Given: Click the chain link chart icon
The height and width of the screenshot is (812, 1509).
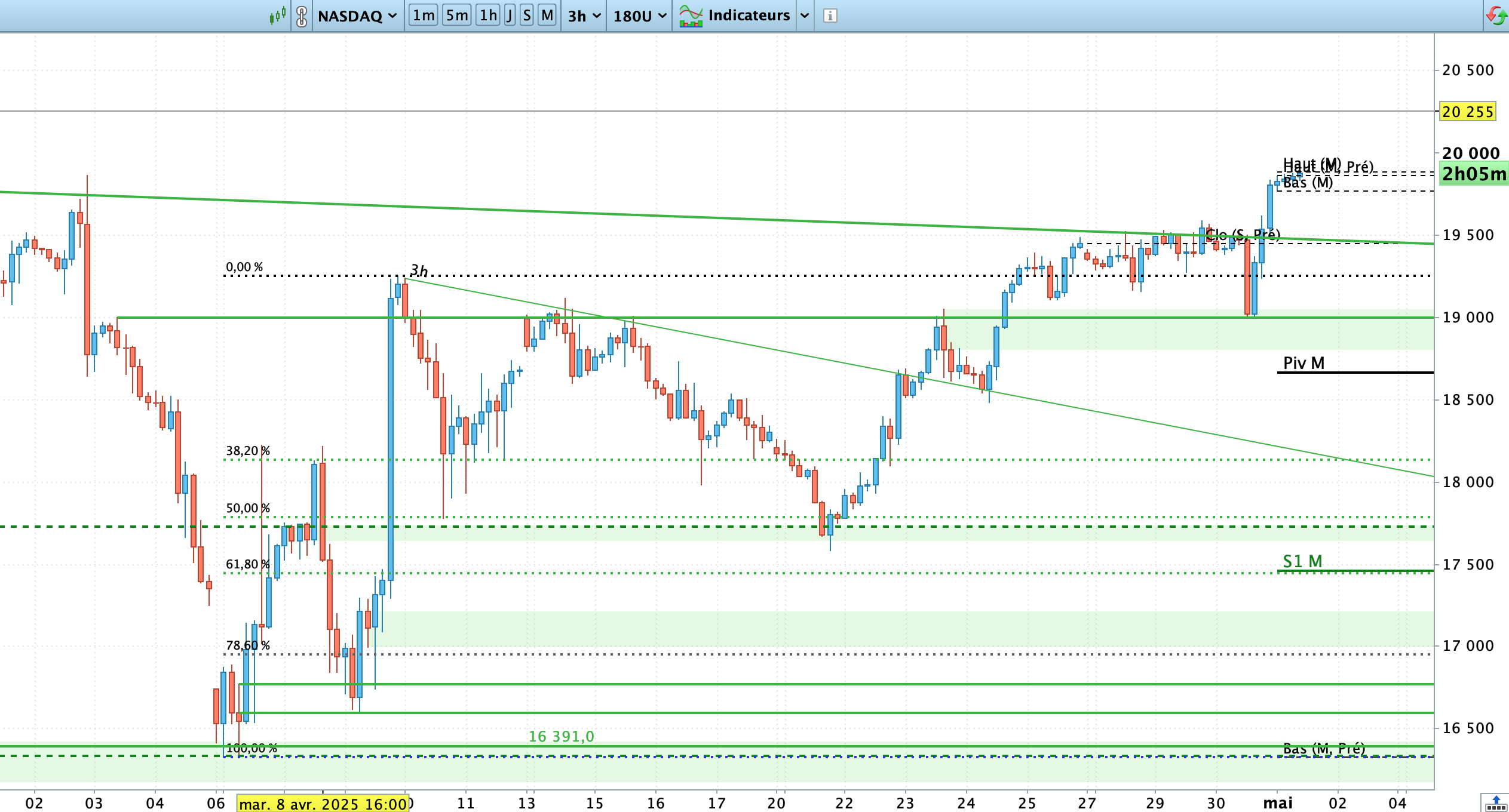Looking at the screenshot, I should [x=302, y=16].
